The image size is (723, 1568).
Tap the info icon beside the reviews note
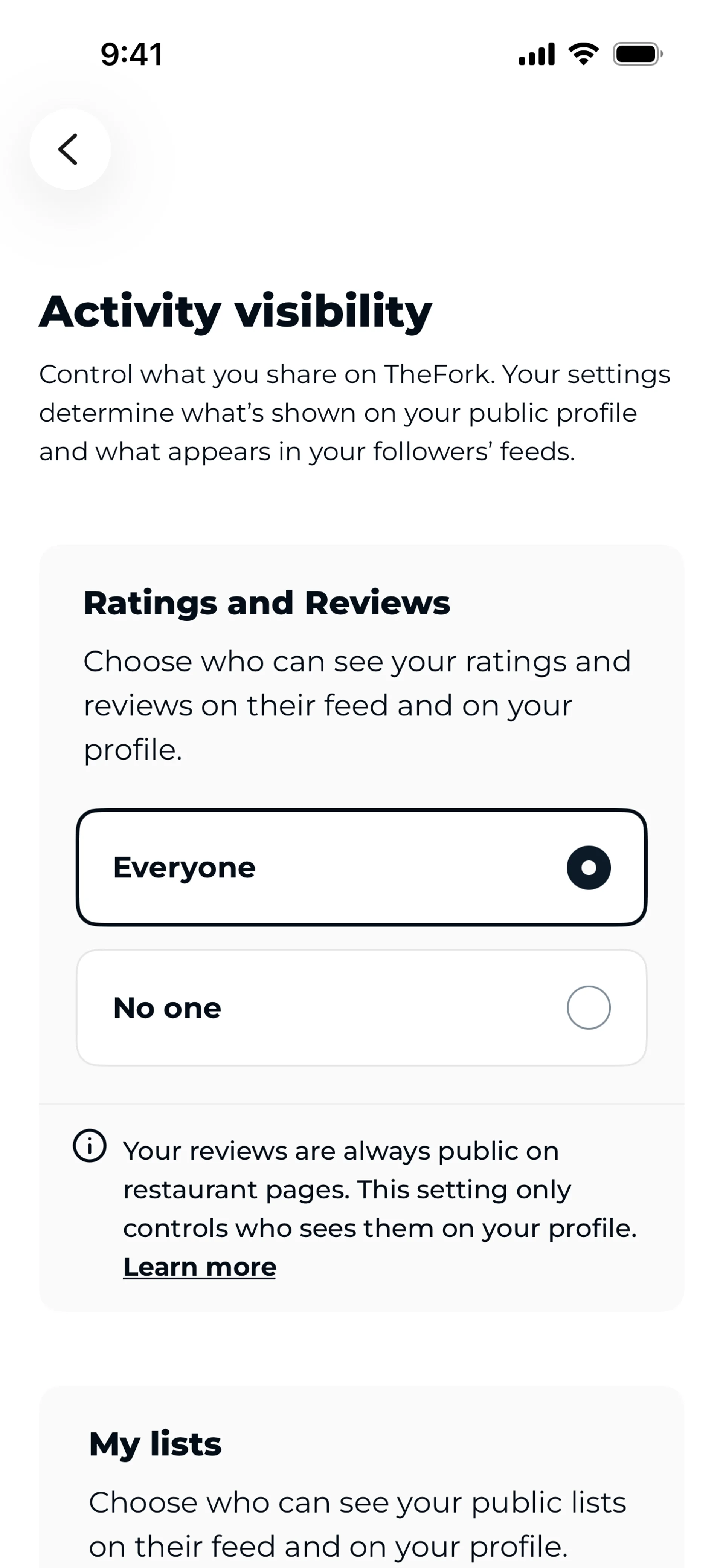tap(90, 1146)
